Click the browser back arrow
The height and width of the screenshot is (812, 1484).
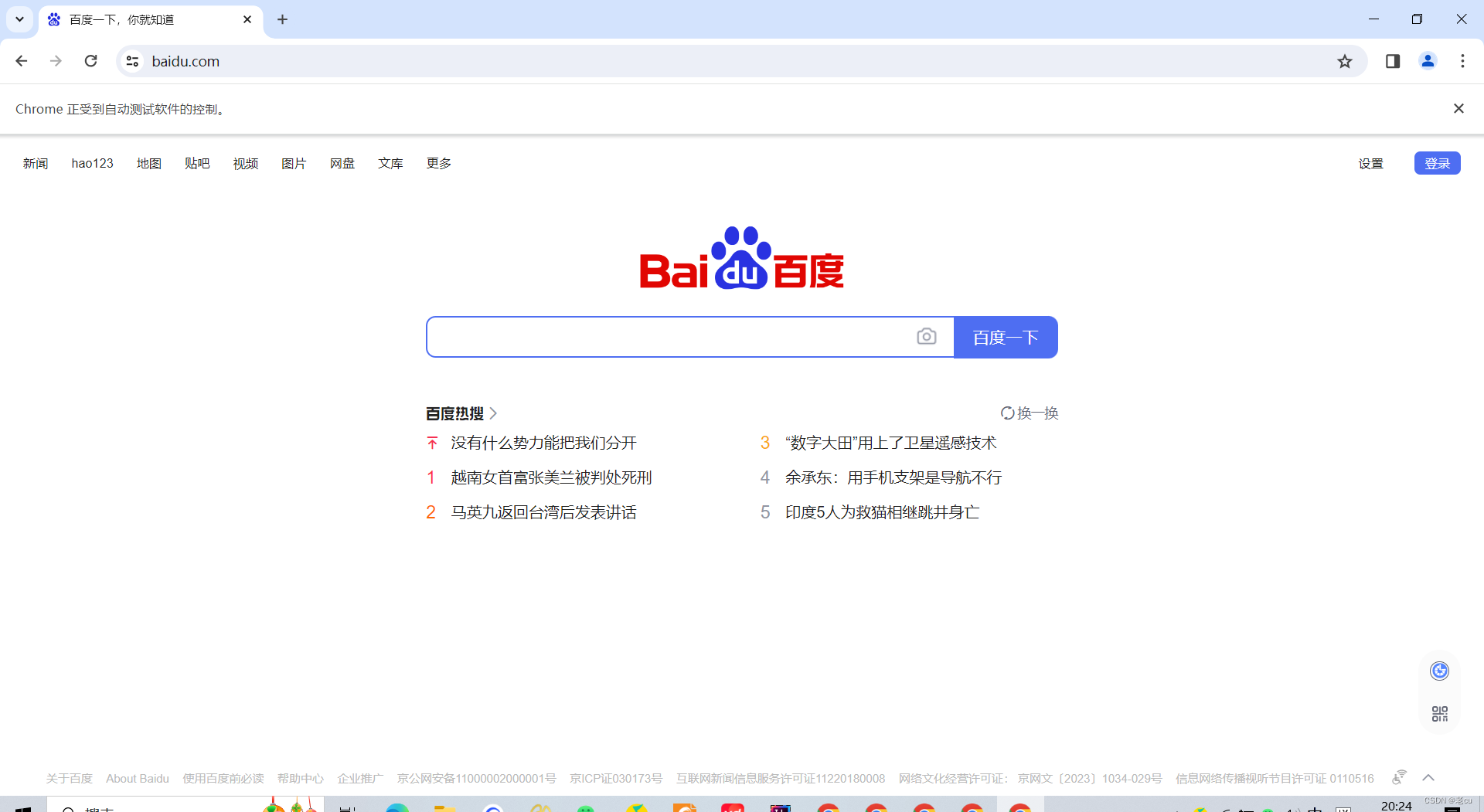coord(22,61)
